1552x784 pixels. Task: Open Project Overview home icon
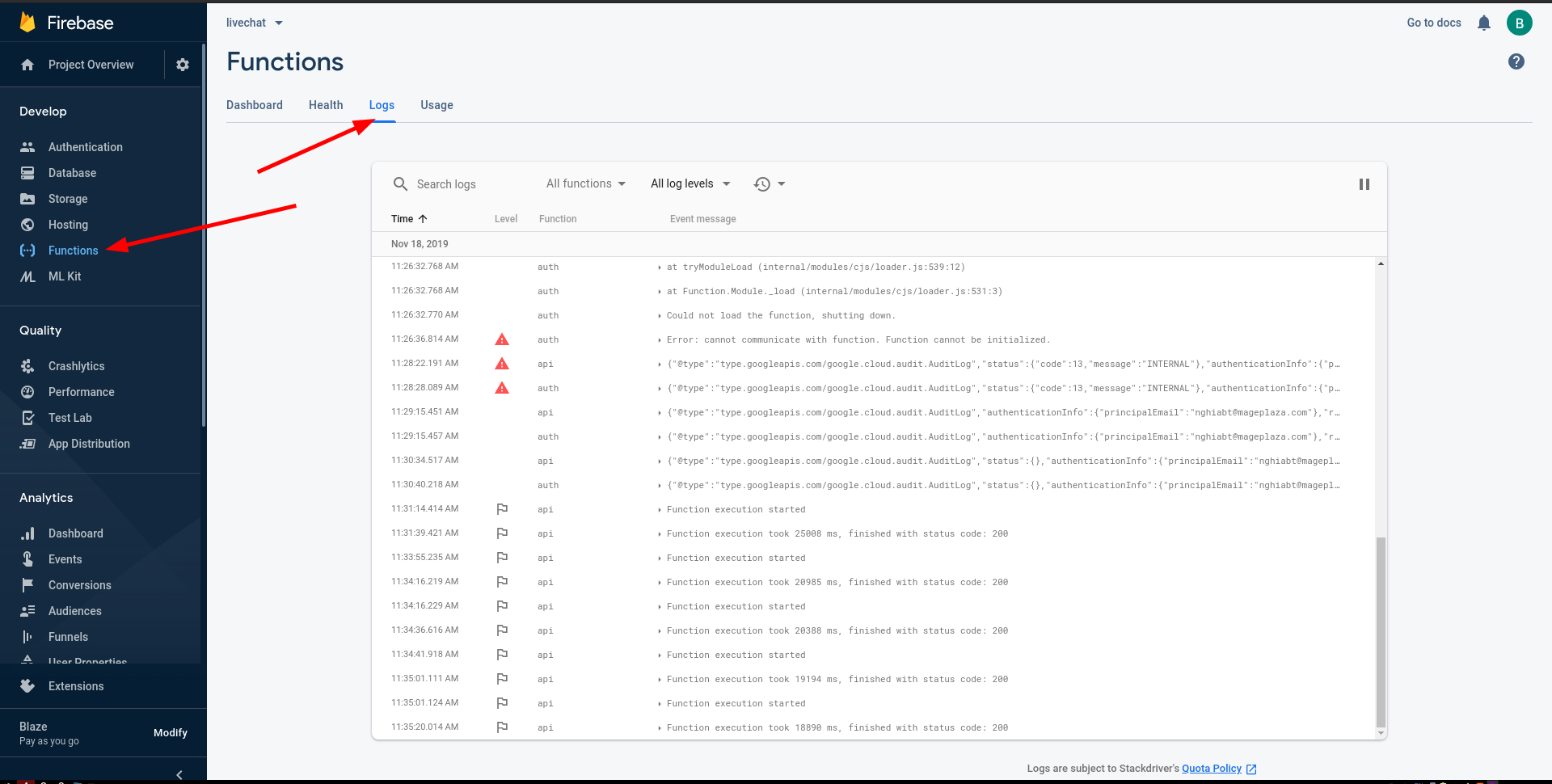pyautogui.click(x=27, y=65)
